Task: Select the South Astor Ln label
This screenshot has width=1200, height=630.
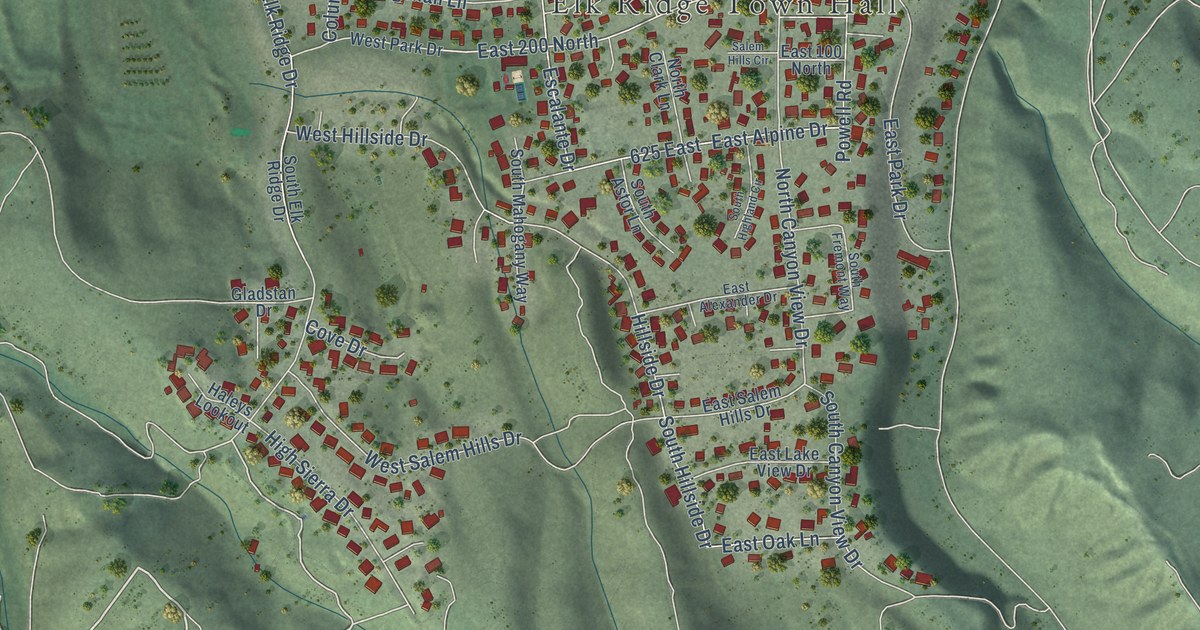Action: (635, 205)
